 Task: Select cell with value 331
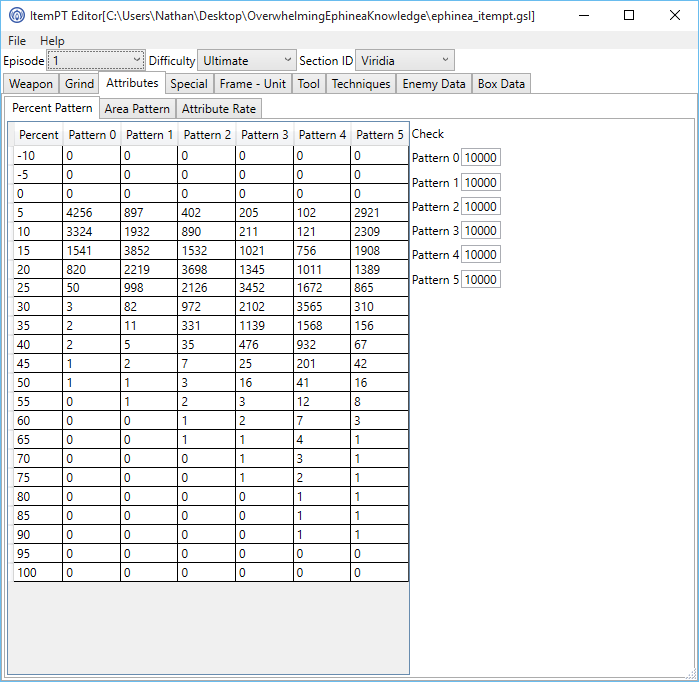tap(206, 326)
